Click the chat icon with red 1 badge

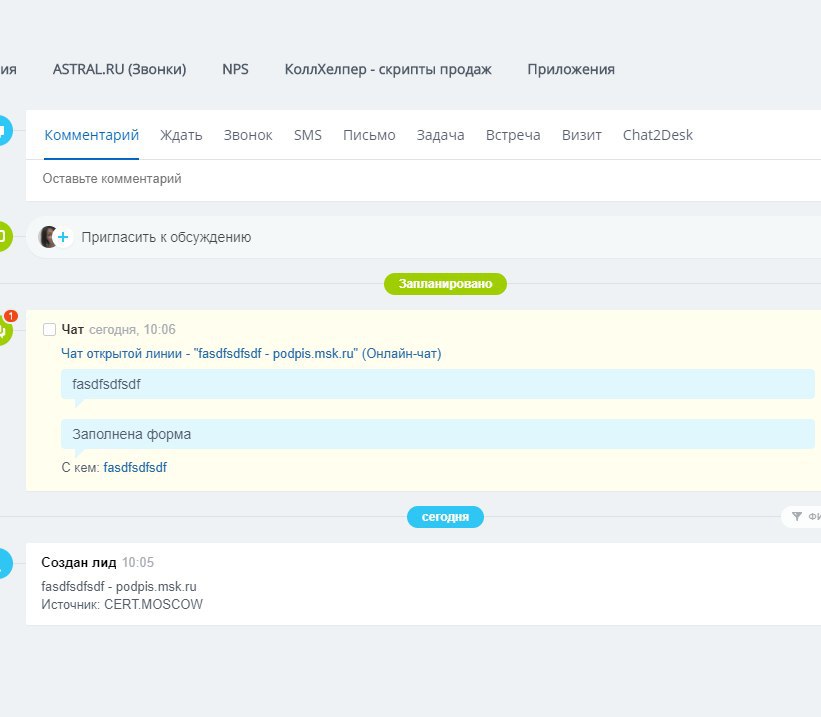(x=4, y=329)
